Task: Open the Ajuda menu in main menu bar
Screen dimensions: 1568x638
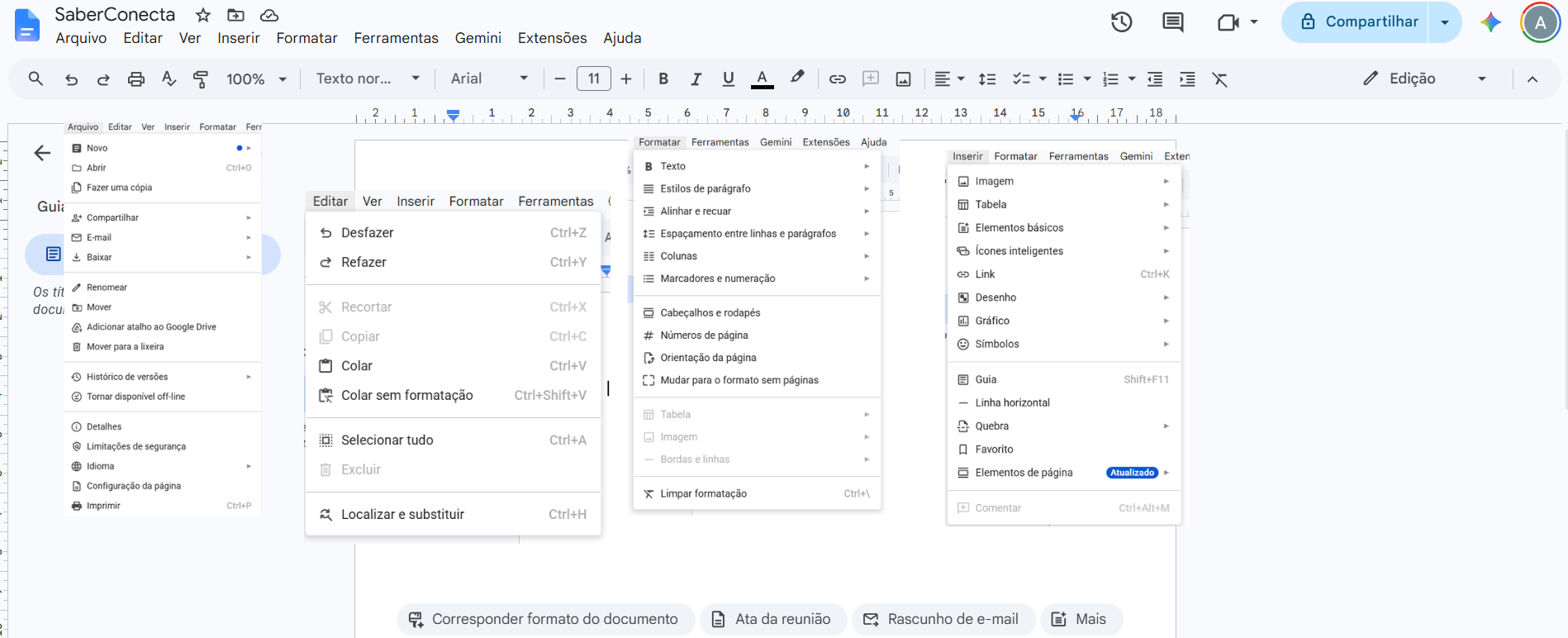Action: pyautogui.click(x=622, y=38)
